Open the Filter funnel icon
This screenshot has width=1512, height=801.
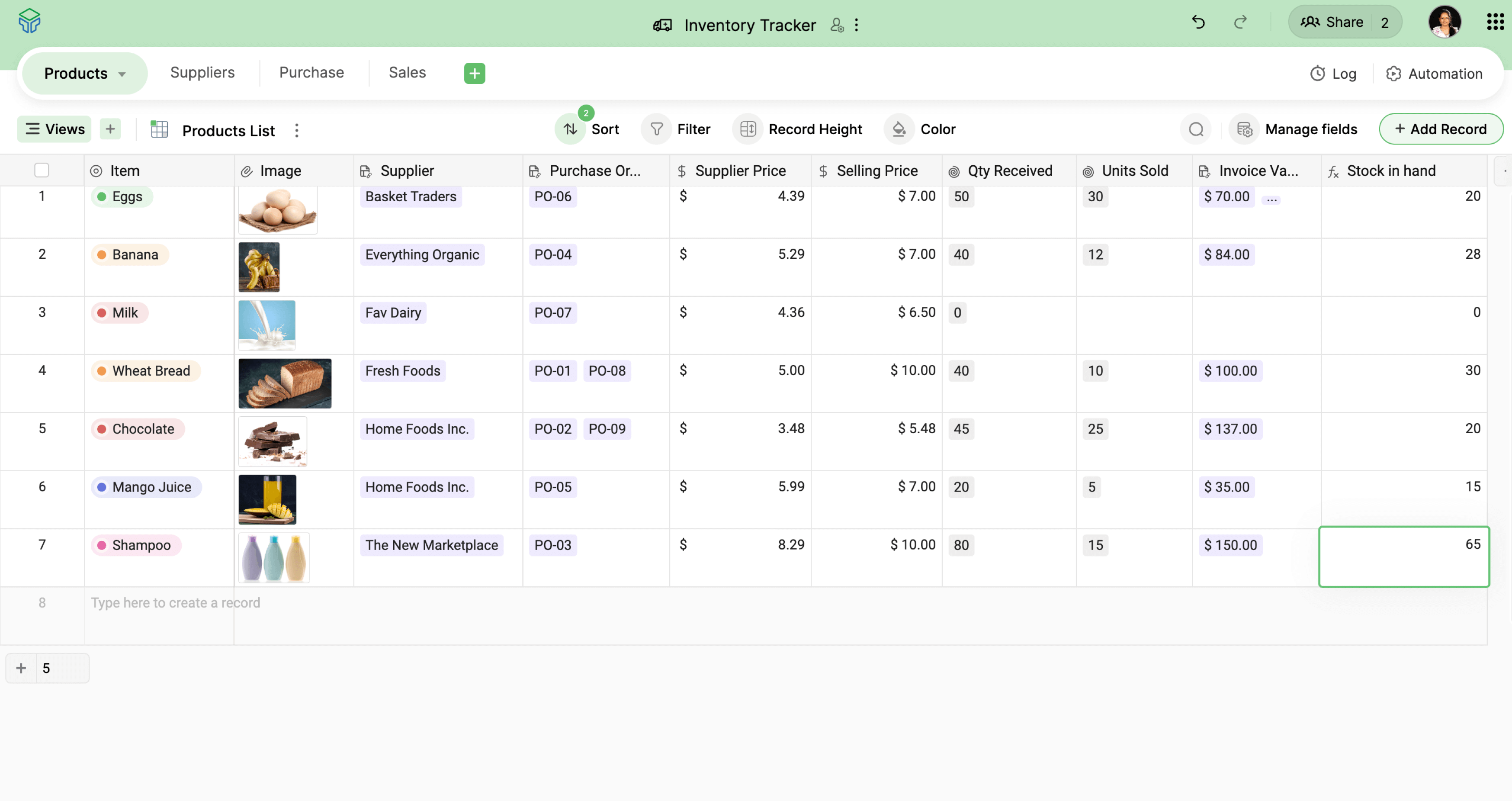656,129
